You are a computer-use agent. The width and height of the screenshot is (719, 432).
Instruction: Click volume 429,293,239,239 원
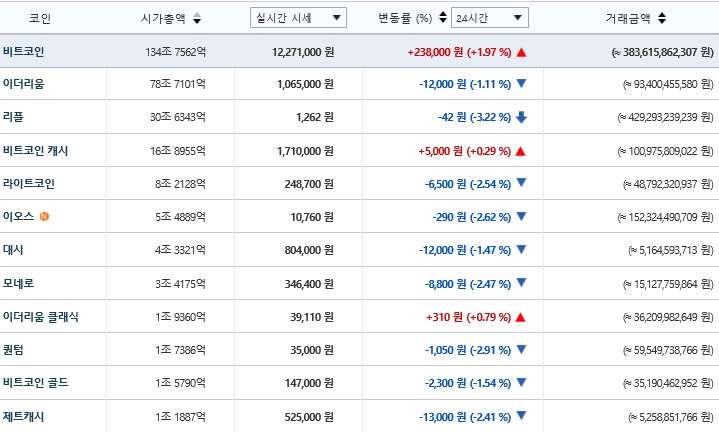[x=665, y=117]
